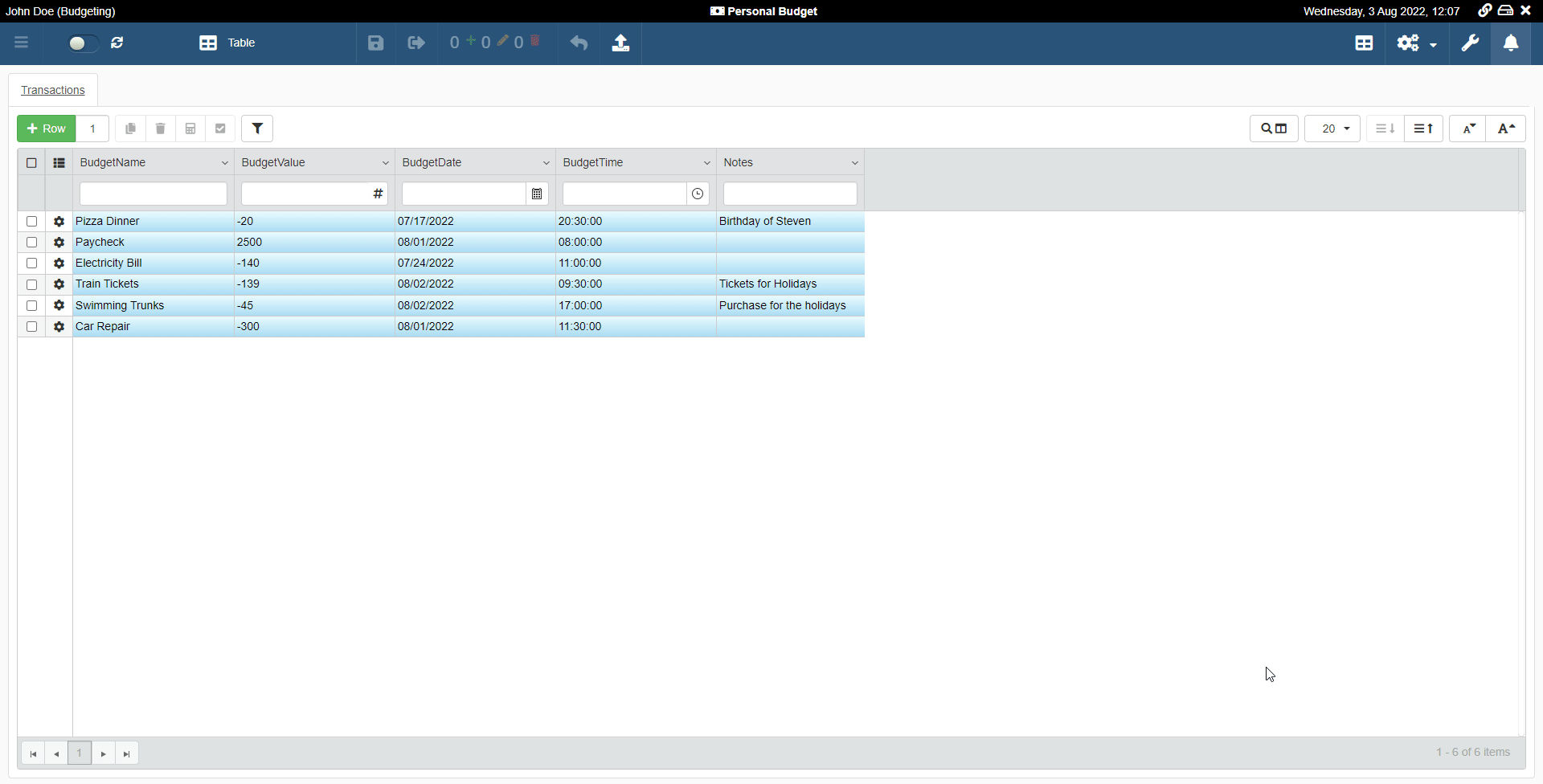Viewport: 1543px width, 784px height.
Task: Click the undo arrow icon
Action: (579, 43)
